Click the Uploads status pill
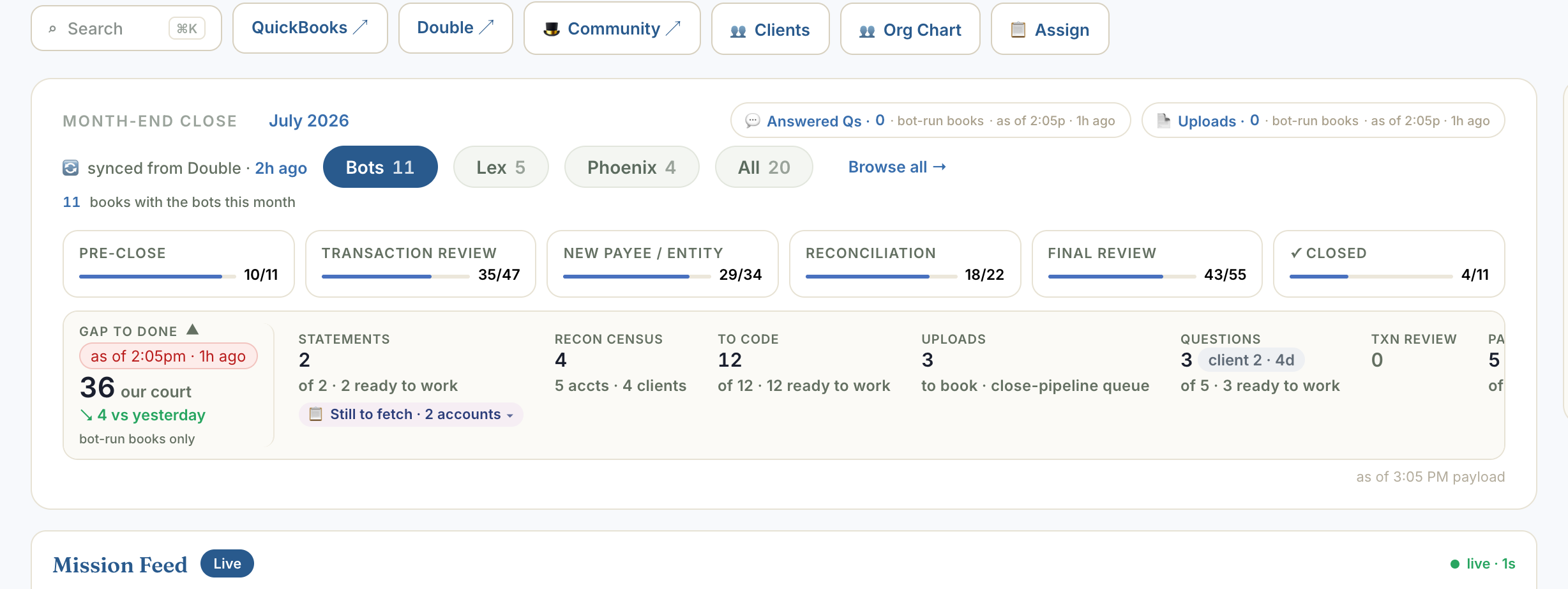The height and width of the screenshot is (589, 1568). coord(1323,120)
